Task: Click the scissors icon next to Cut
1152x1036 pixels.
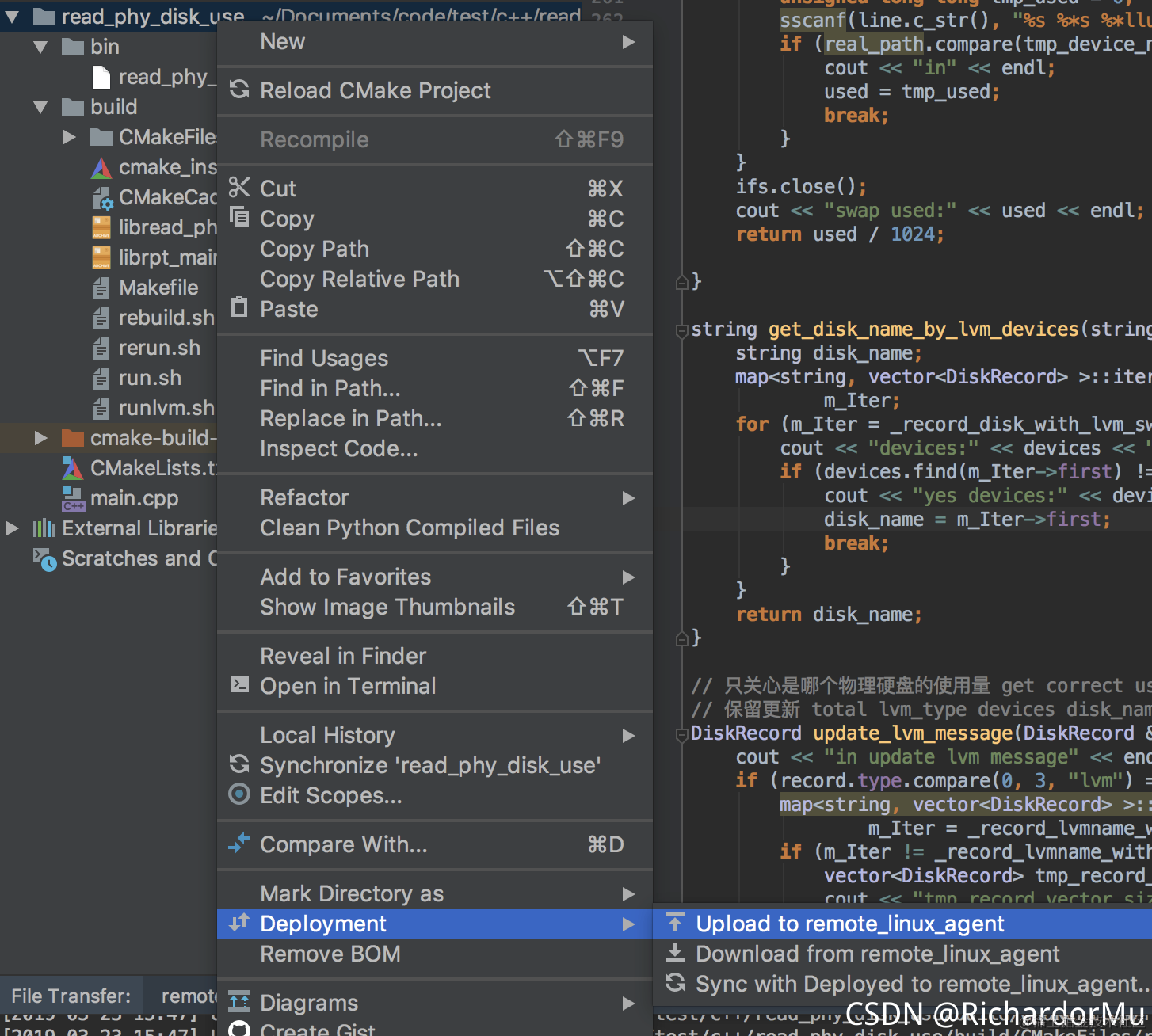Action: [239, 187]
